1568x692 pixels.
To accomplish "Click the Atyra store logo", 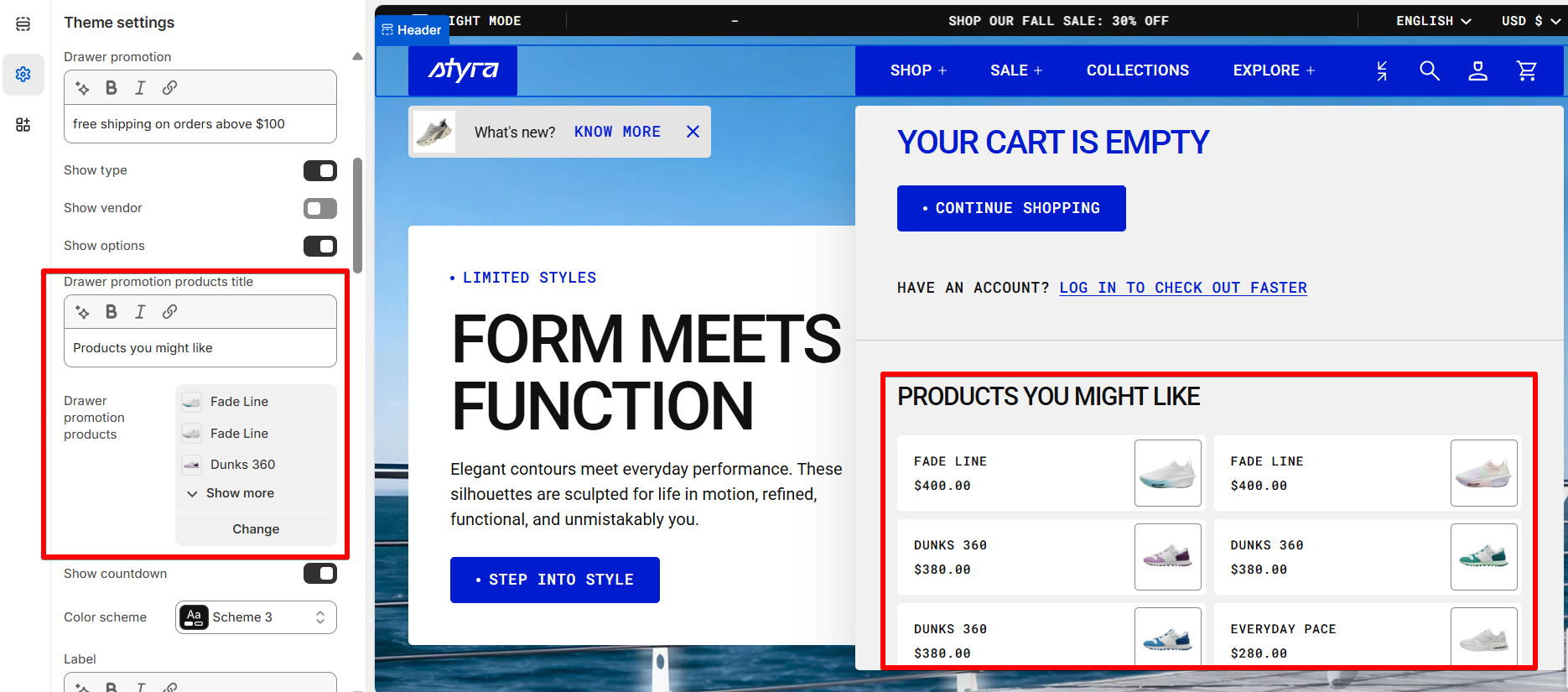I will tap(463, 70).
